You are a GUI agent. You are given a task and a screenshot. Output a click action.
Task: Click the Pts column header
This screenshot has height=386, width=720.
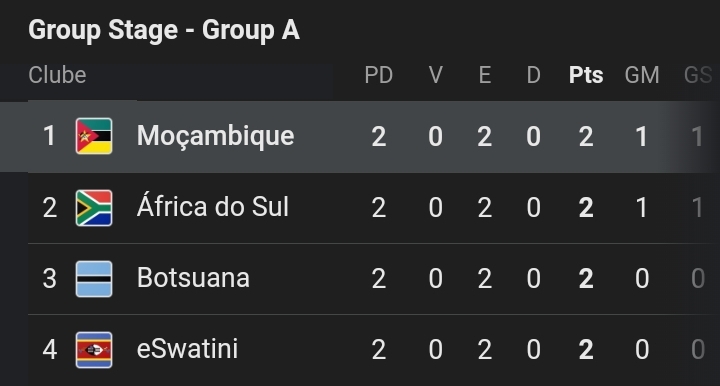586,75
